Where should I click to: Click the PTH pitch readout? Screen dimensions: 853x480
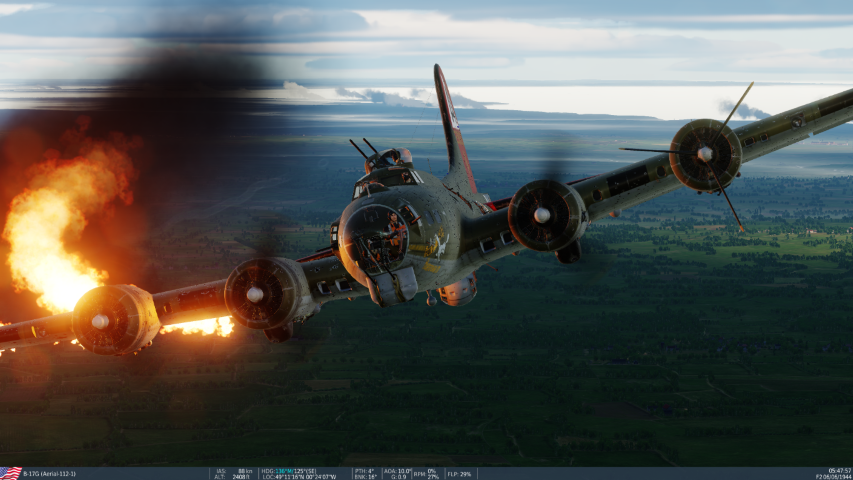[x=364, y=470]
